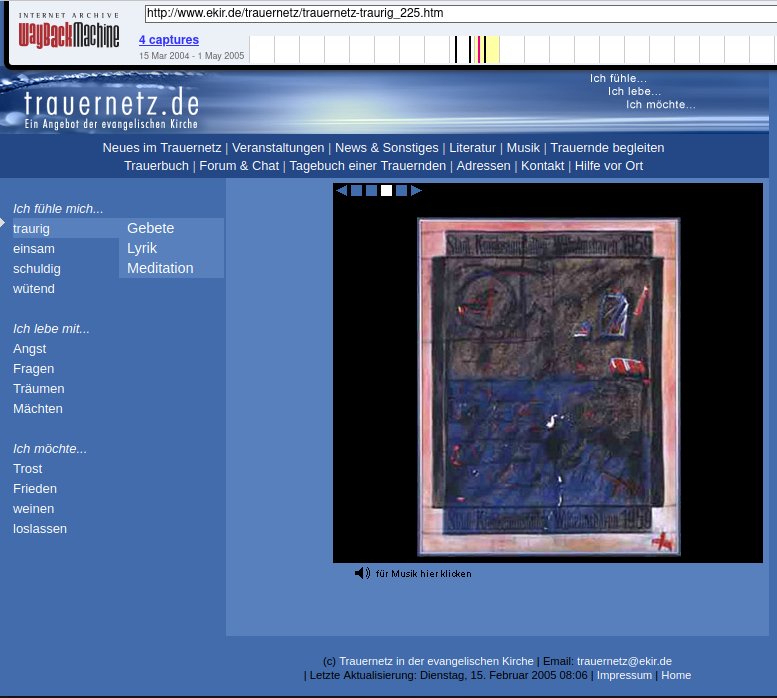777x698 pixels.
Task: Click 'Ich möchte...' in header banner
Action: [x=661, y=105]
